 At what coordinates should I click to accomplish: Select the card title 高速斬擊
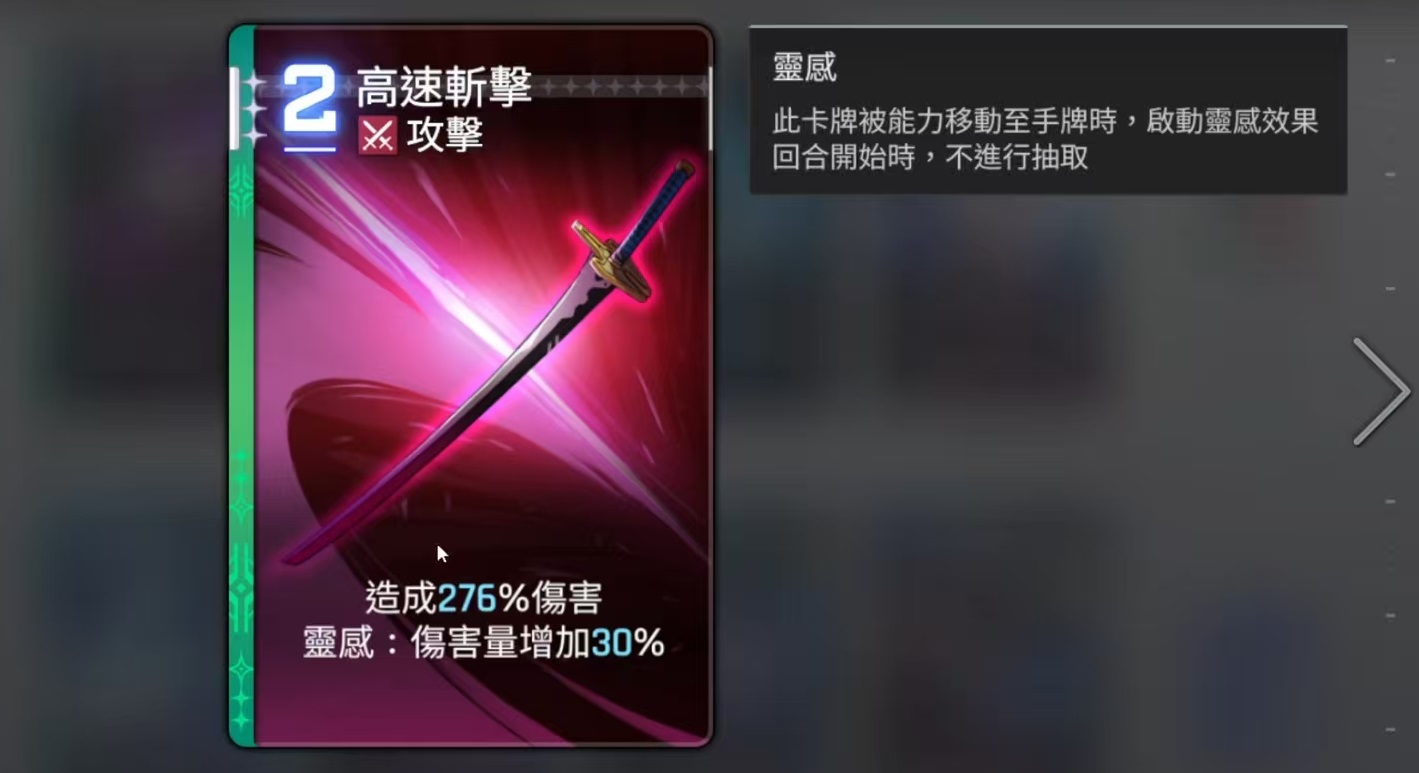click(444, 88)
